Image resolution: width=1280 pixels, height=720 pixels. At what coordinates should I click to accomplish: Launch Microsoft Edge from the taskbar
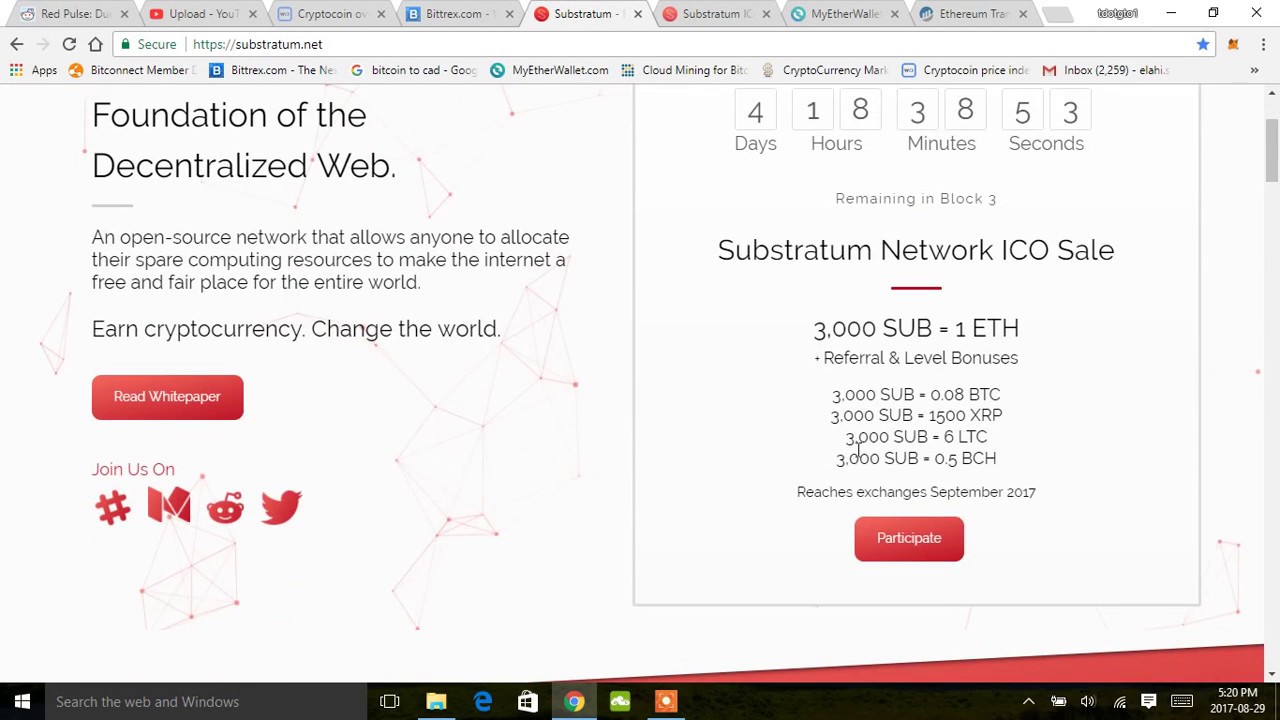pos(482,702)
